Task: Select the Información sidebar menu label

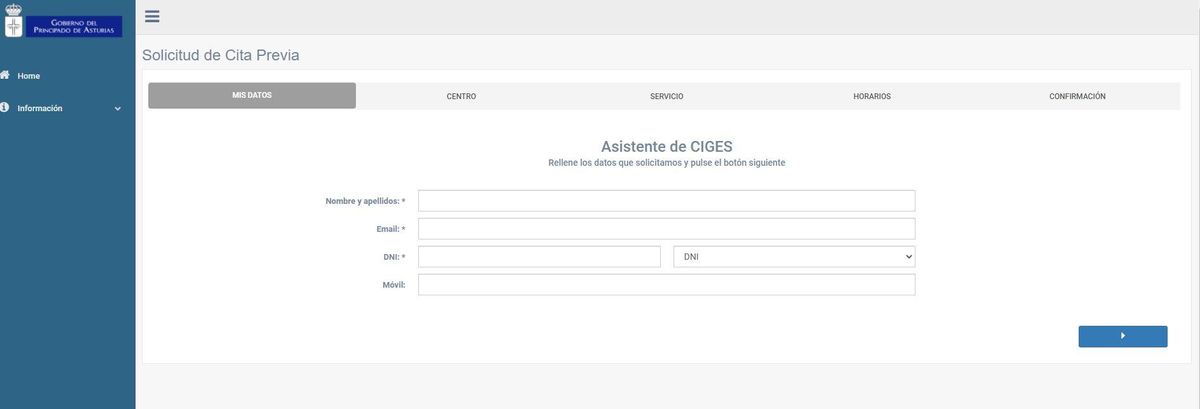Action: coord(40,108)
